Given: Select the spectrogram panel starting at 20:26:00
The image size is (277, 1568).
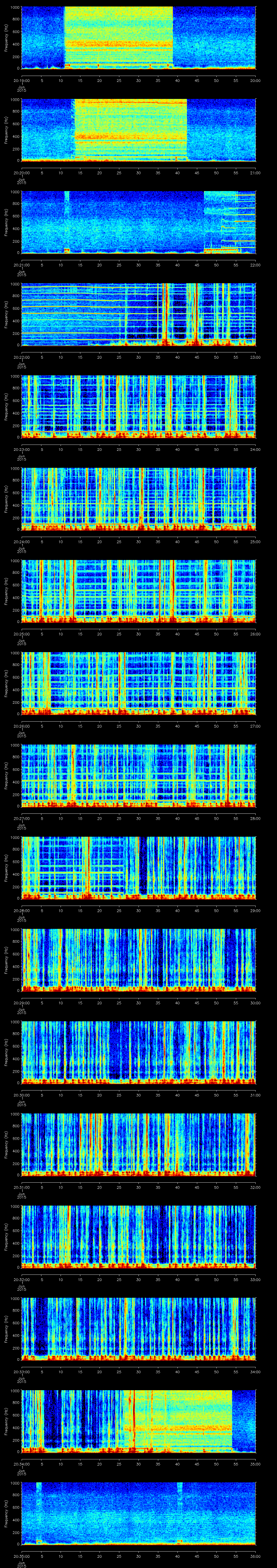Looking at the screenshot, I should click(139, 683).
